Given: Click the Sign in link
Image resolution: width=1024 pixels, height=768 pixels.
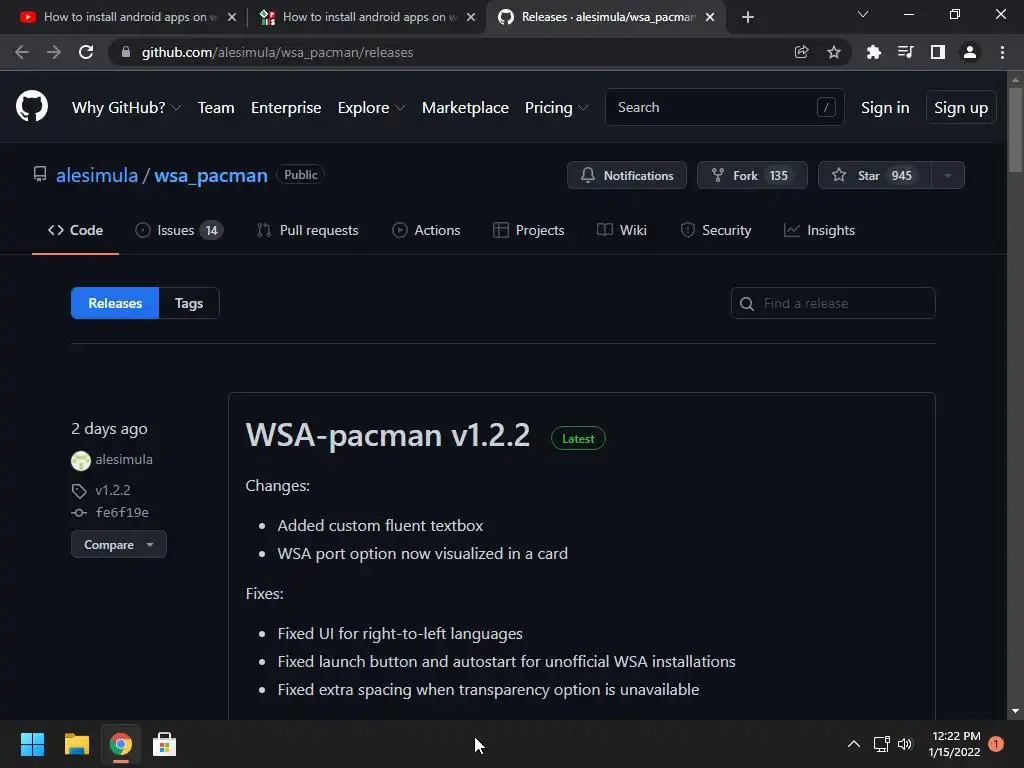Looking at the screenshot, I should [x=885, y=108].
